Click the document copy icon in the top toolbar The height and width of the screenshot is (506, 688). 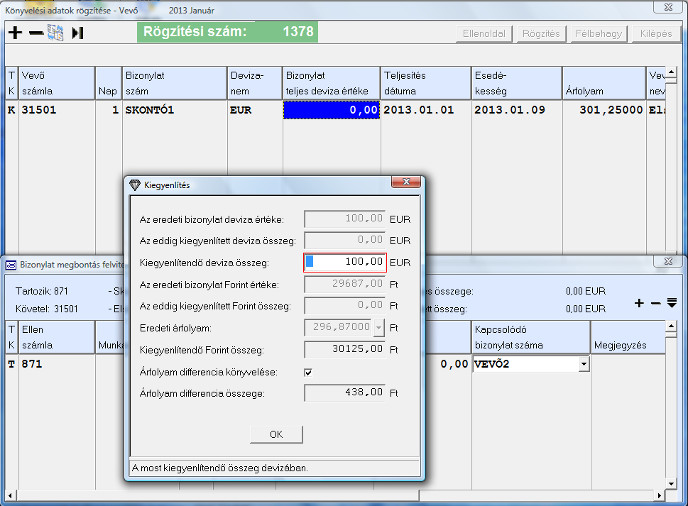click(56, 33)
